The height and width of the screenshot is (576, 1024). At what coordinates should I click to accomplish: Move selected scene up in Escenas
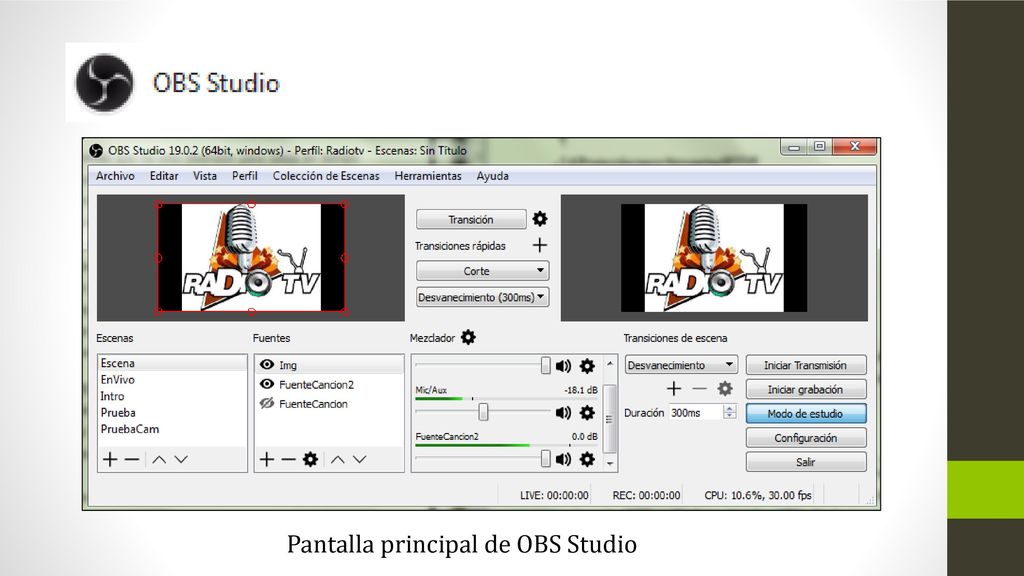click(159, 459)
